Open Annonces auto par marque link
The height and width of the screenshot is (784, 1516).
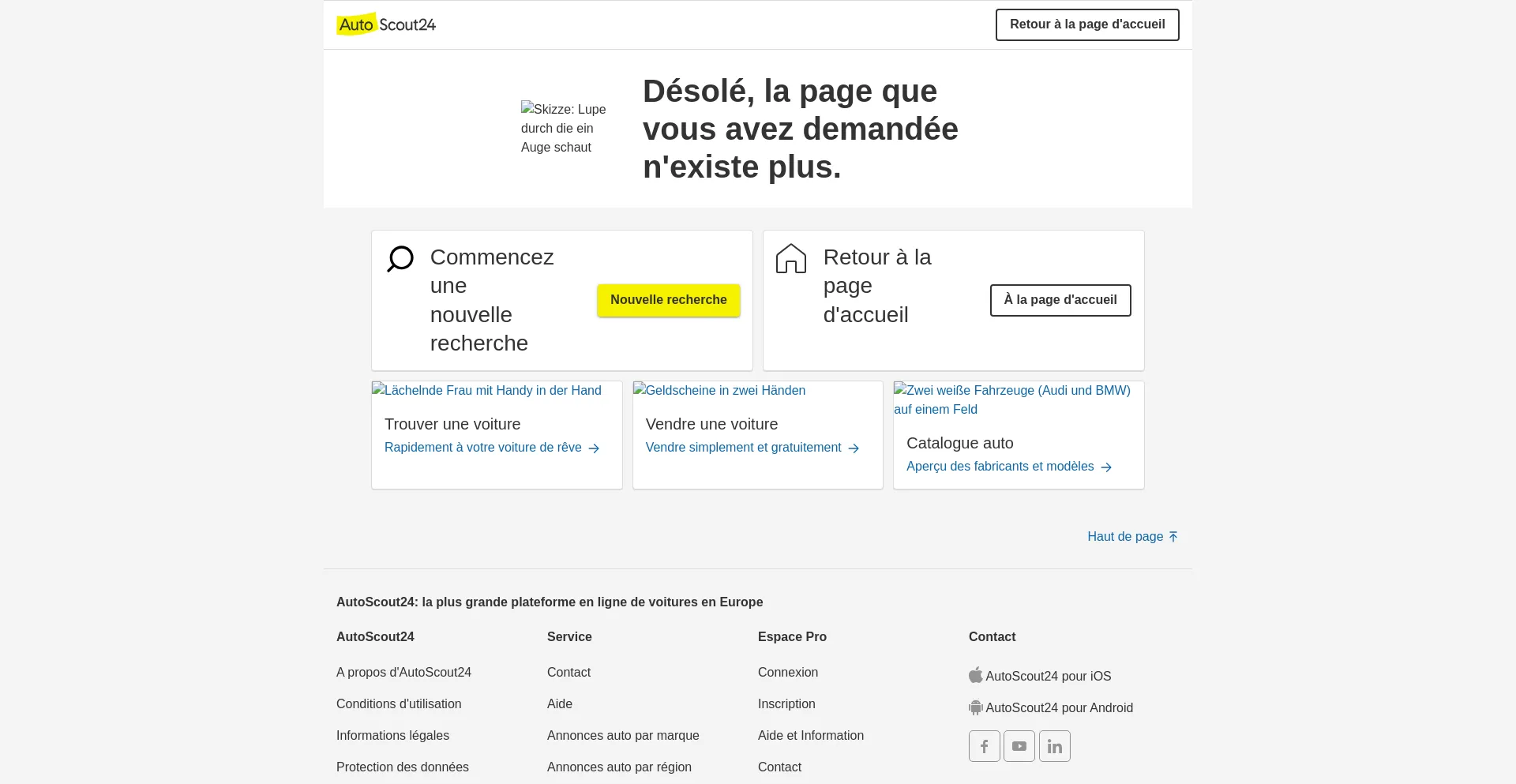(x=623, y=735)
